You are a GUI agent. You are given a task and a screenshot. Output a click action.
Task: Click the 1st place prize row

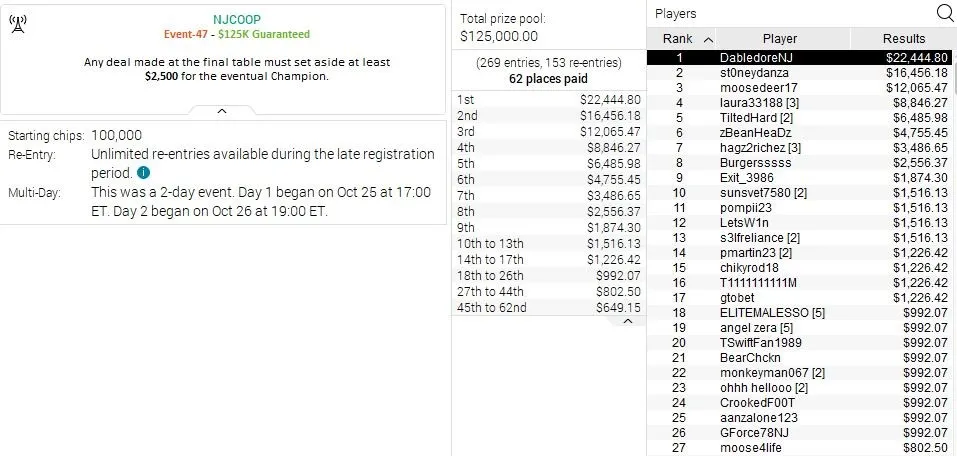(547, 99)
